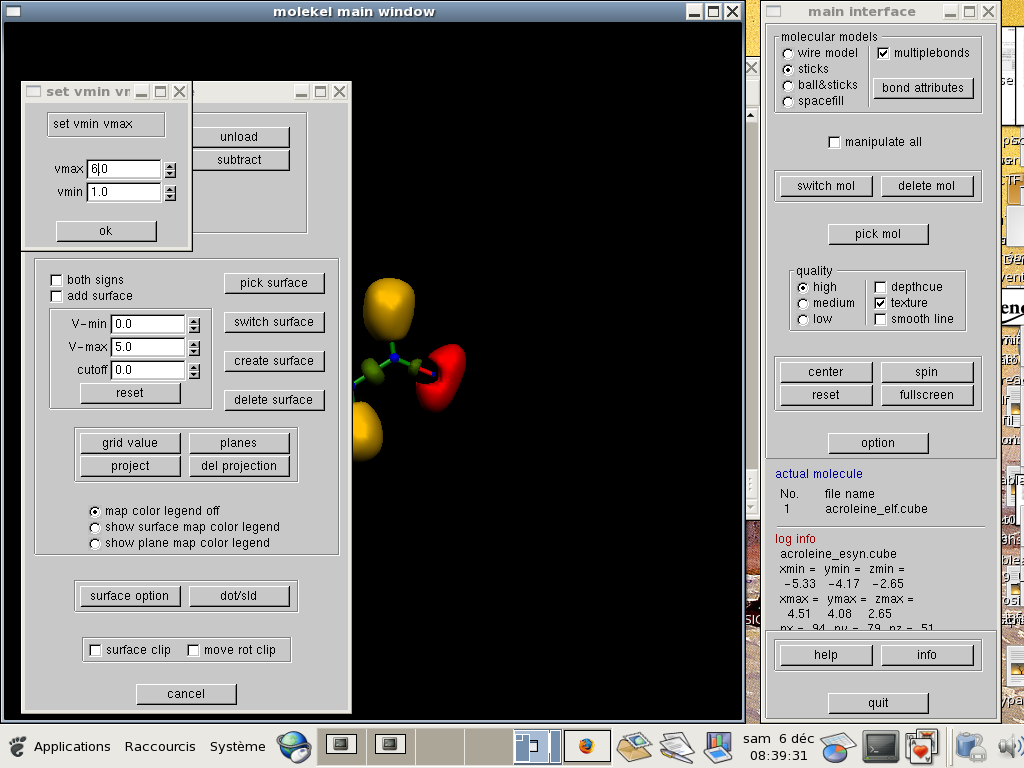The image size is (1024, 768).
Task: Increase V-min with spinner up arrow
Action: [194, 321]
